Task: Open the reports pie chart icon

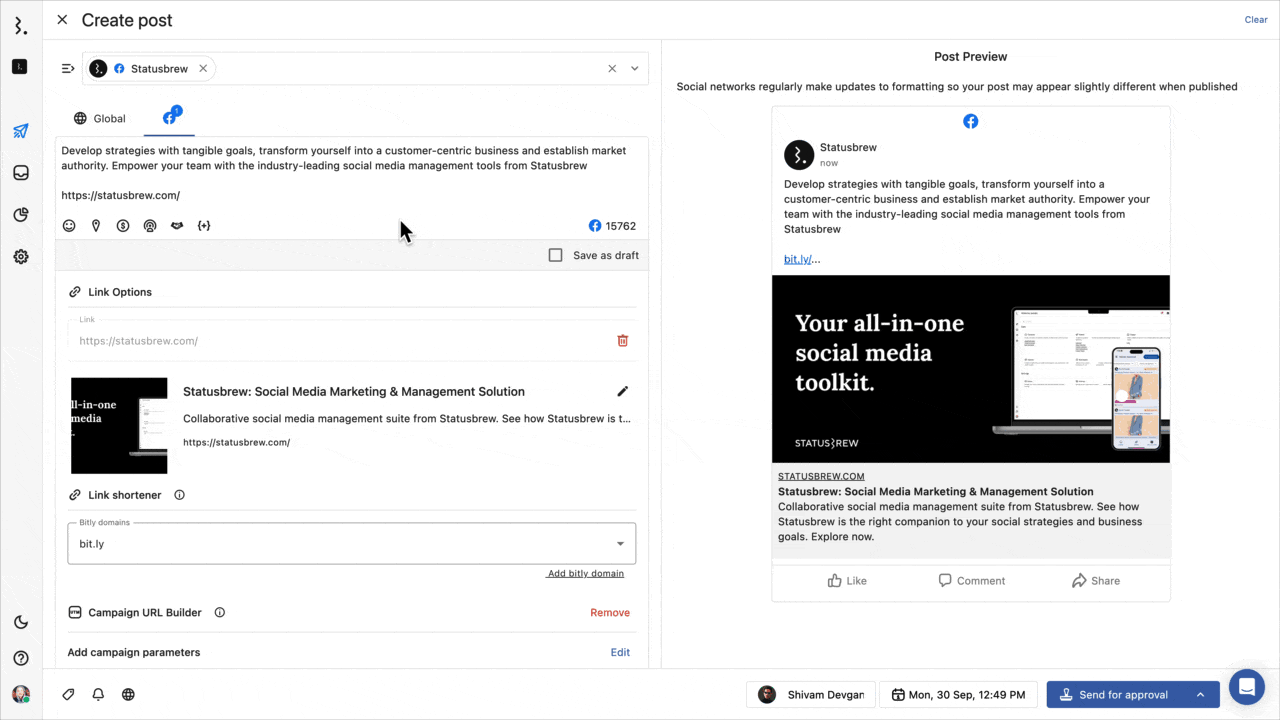Action: [x=21, y=215]
